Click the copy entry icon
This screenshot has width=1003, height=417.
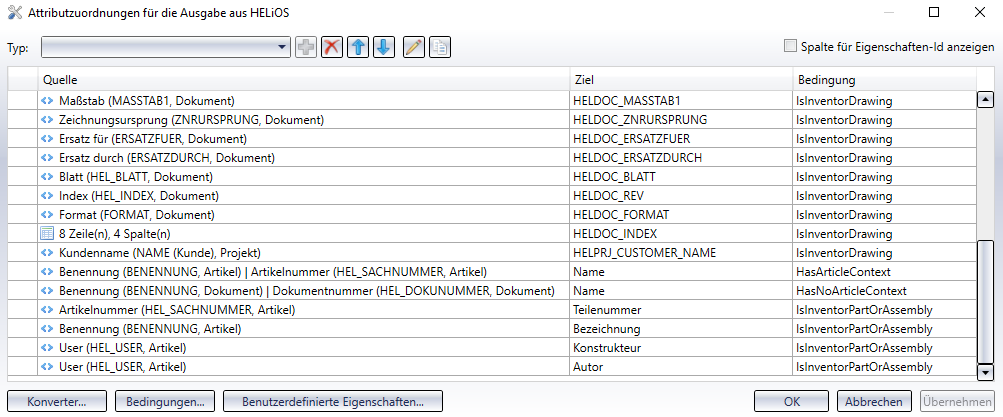[439, 47]
